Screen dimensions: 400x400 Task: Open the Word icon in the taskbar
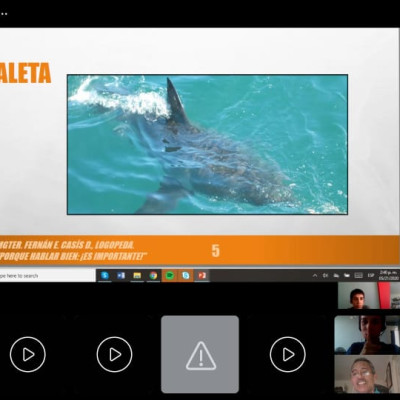pos(121,276)
